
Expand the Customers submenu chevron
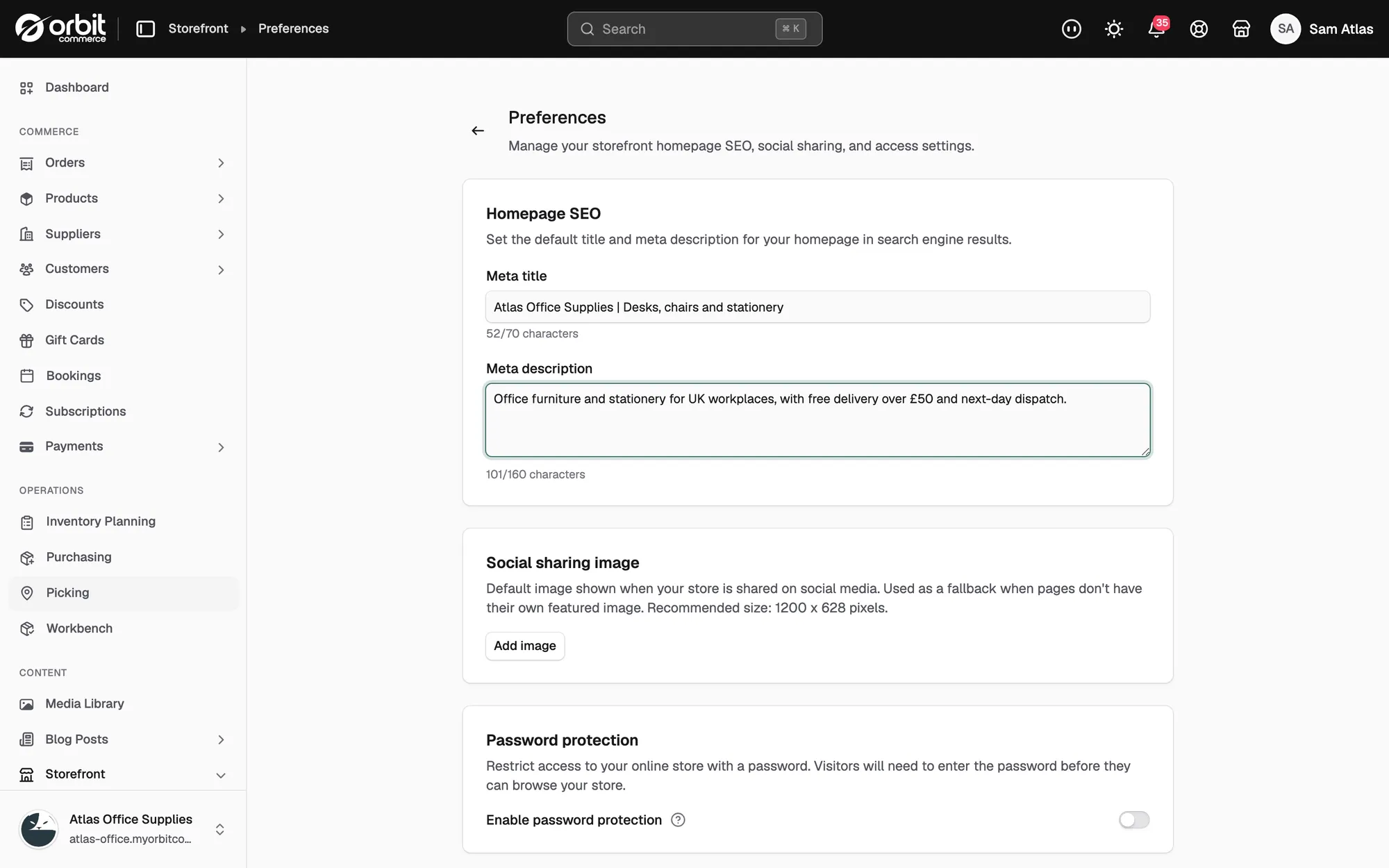(221, 269)
